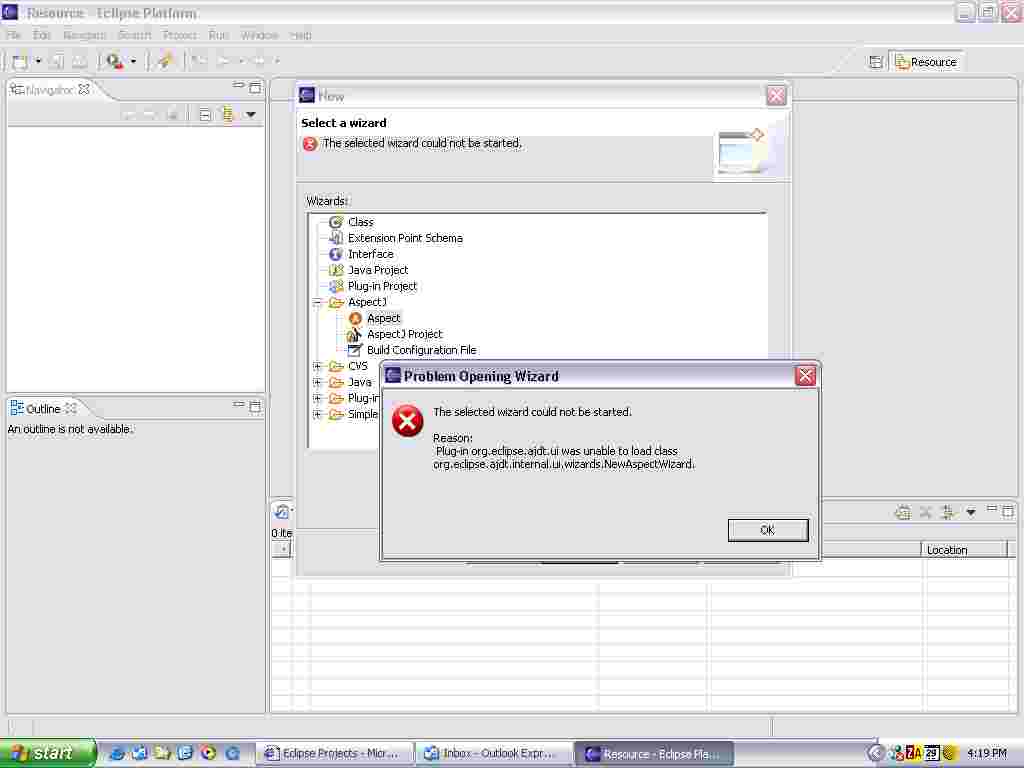Close the Problem Opening Wizard dialog

click(805, 376)
